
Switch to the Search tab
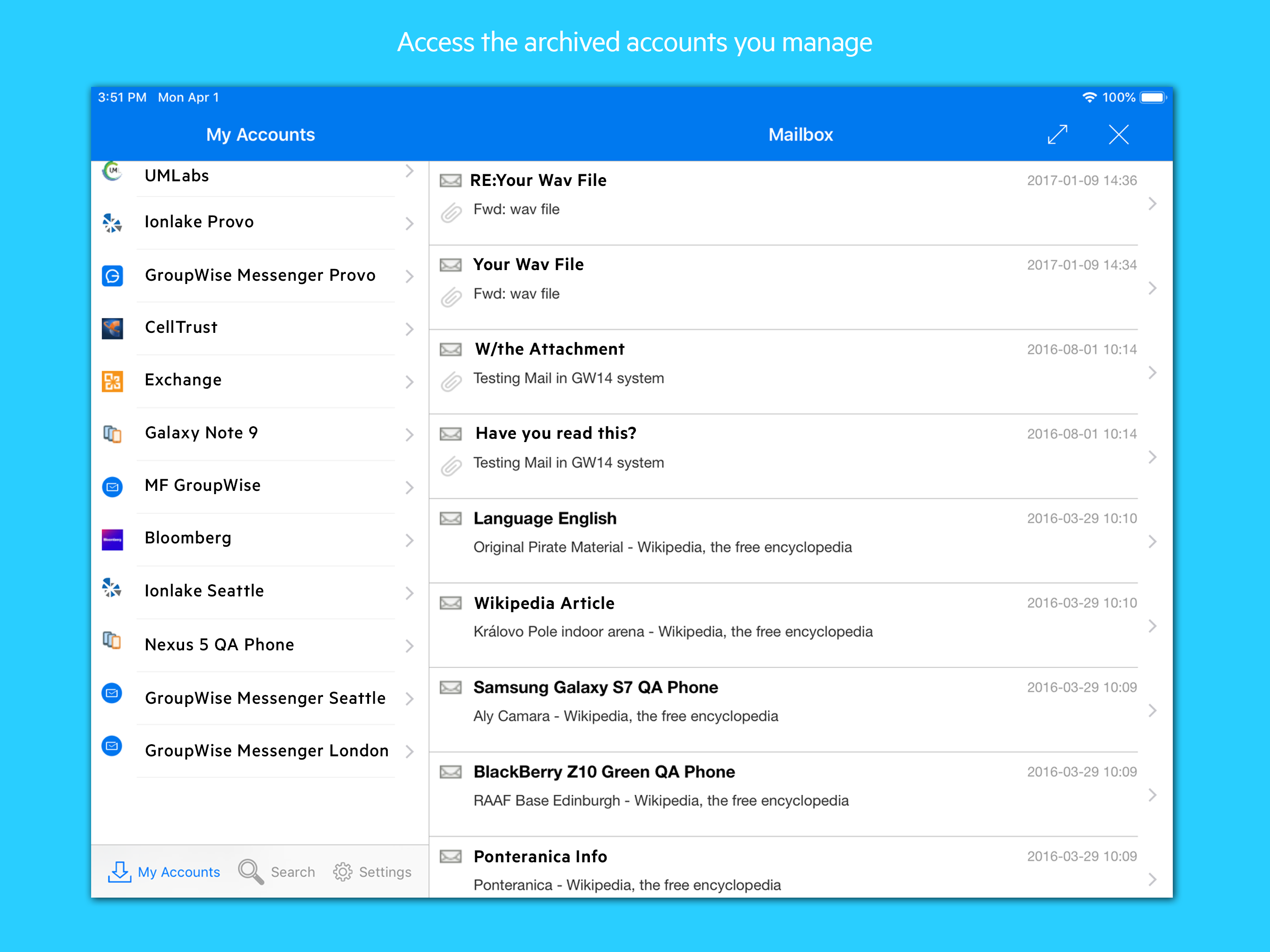point(277,872)
